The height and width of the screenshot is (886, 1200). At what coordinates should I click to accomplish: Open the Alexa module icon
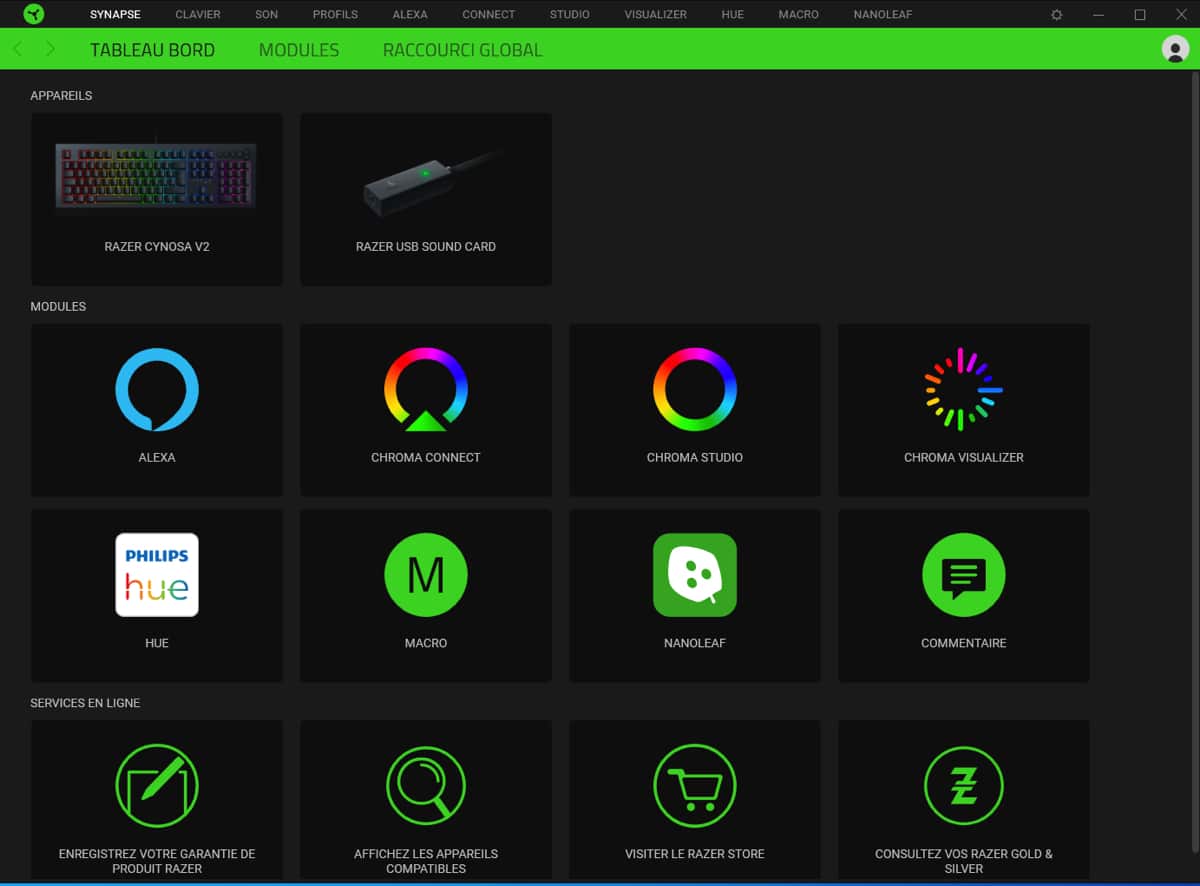[157, 389]
